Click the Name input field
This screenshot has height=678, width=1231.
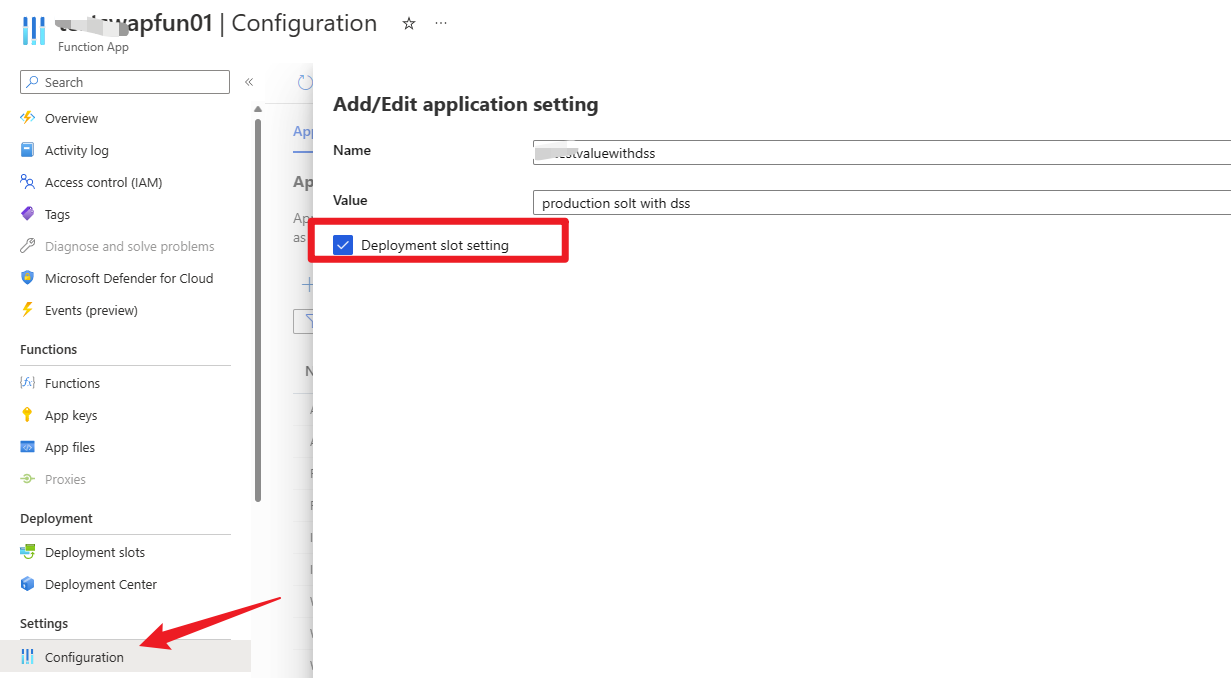[x=880, y=153]
